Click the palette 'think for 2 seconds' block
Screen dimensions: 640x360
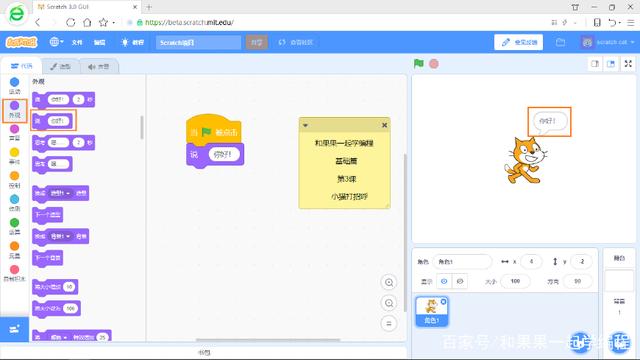tap(64, 142)
